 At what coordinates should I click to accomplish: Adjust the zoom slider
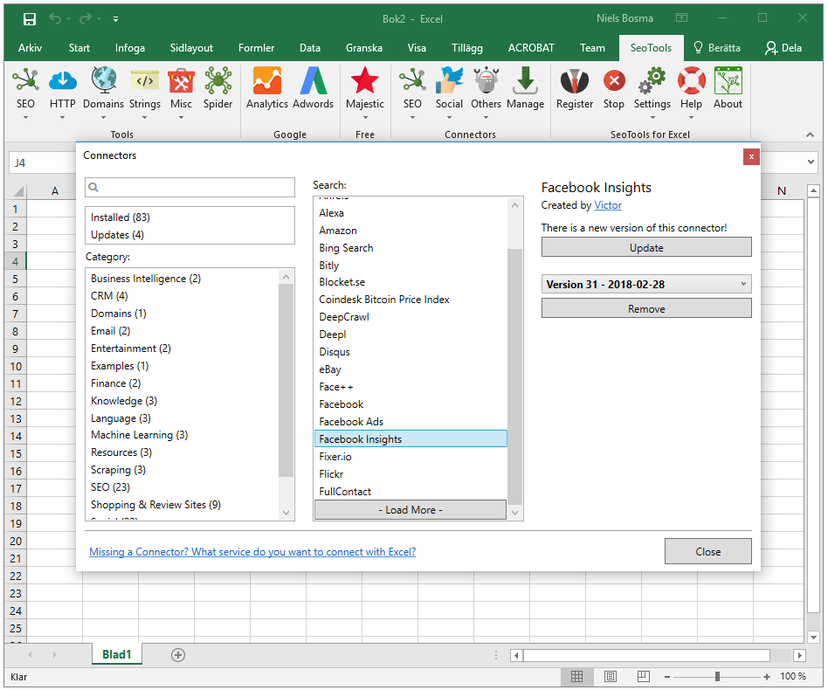pos(717,676)
